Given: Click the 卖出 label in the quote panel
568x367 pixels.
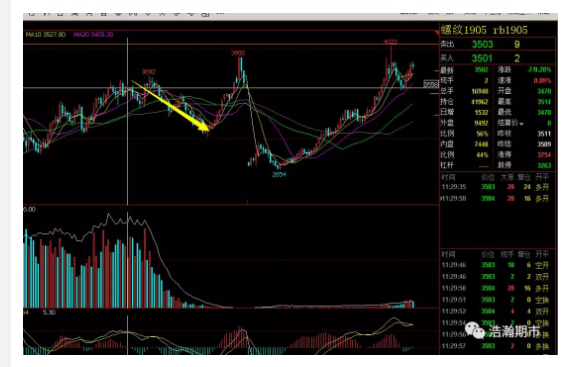Looking at the screenshot, I should pyautogui.click(x=447, y=45).
